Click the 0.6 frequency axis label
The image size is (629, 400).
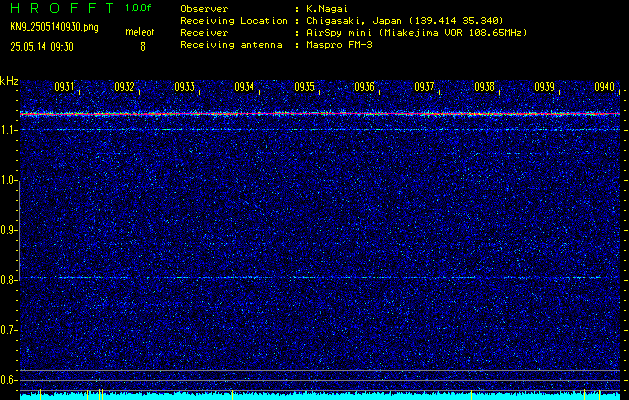coord(7,380)
